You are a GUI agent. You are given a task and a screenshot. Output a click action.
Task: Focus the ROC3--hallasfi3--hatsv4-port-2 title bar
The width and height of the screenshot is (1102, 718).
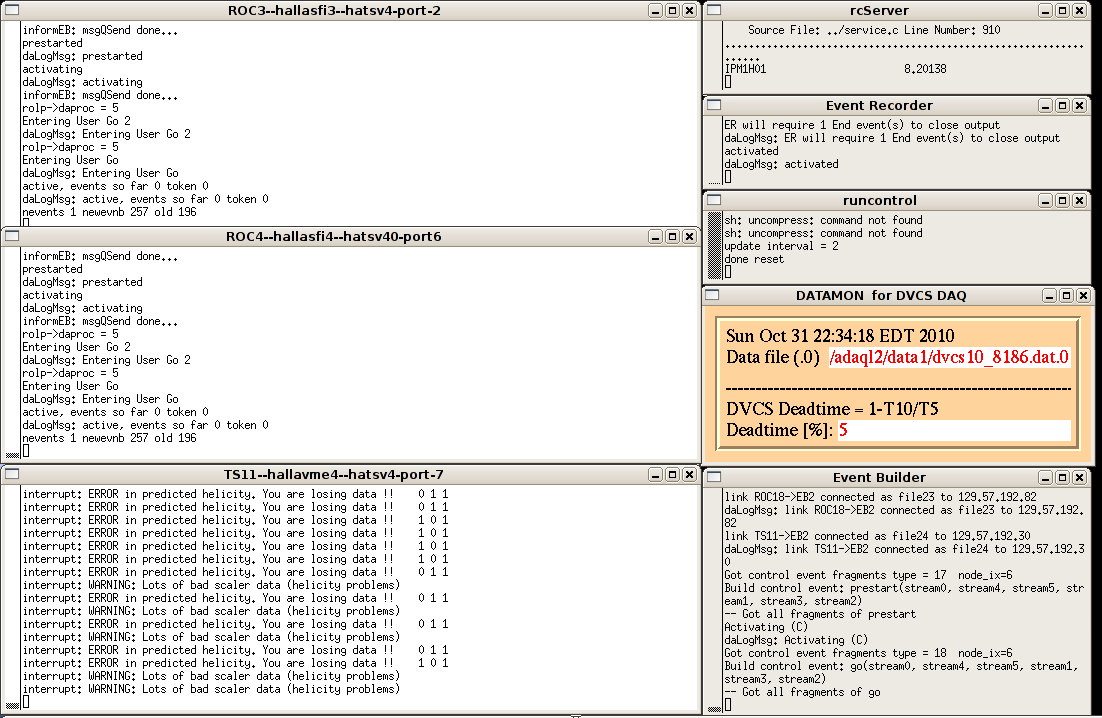tap(335, 11)
